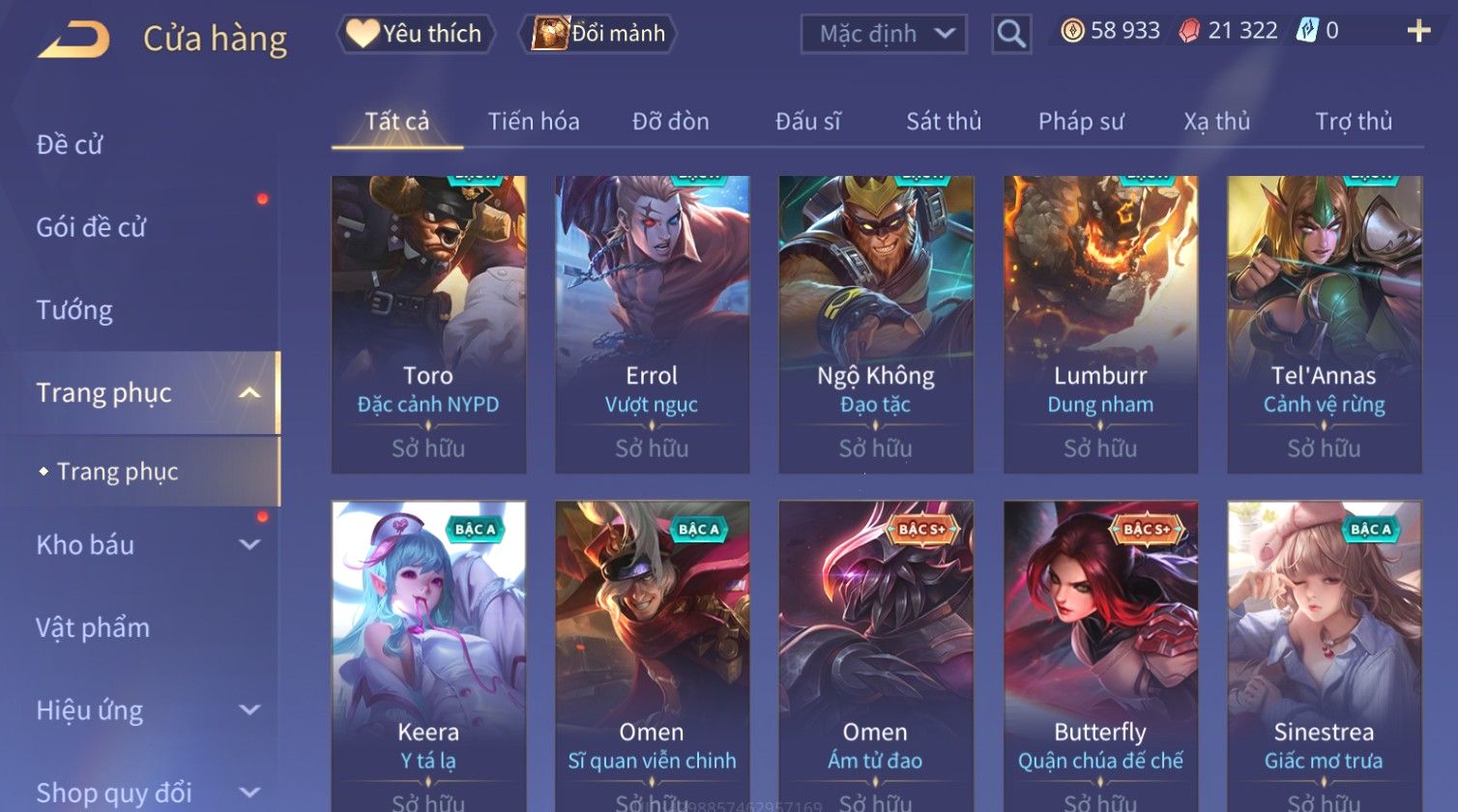Screen dimensions: 1458x812
Task: Select the Pháp sư tab
Action: pyautogui.click(x=1081, y=122)
